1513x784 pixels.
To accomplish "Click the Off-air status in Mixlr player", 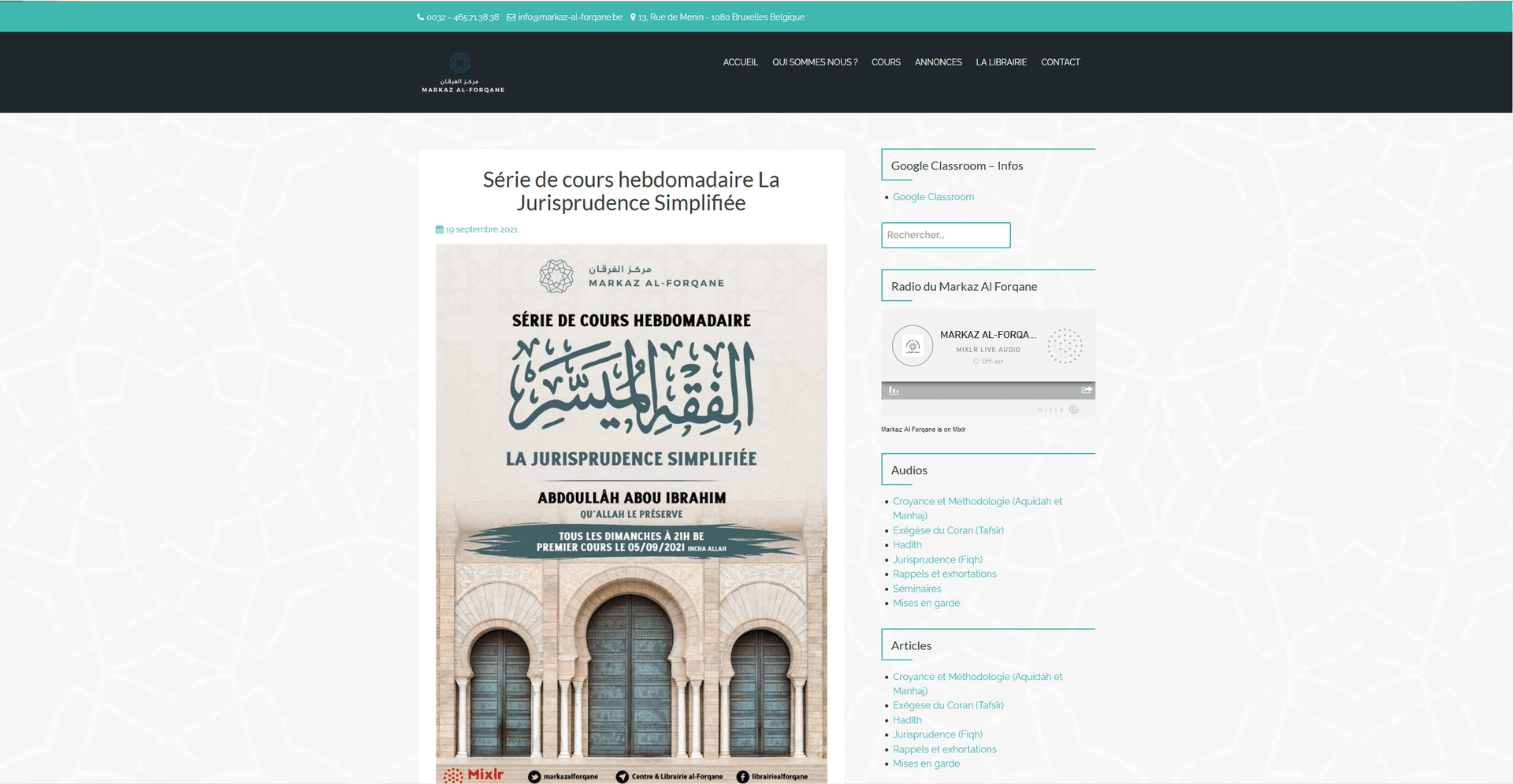I will pos(988,362).
